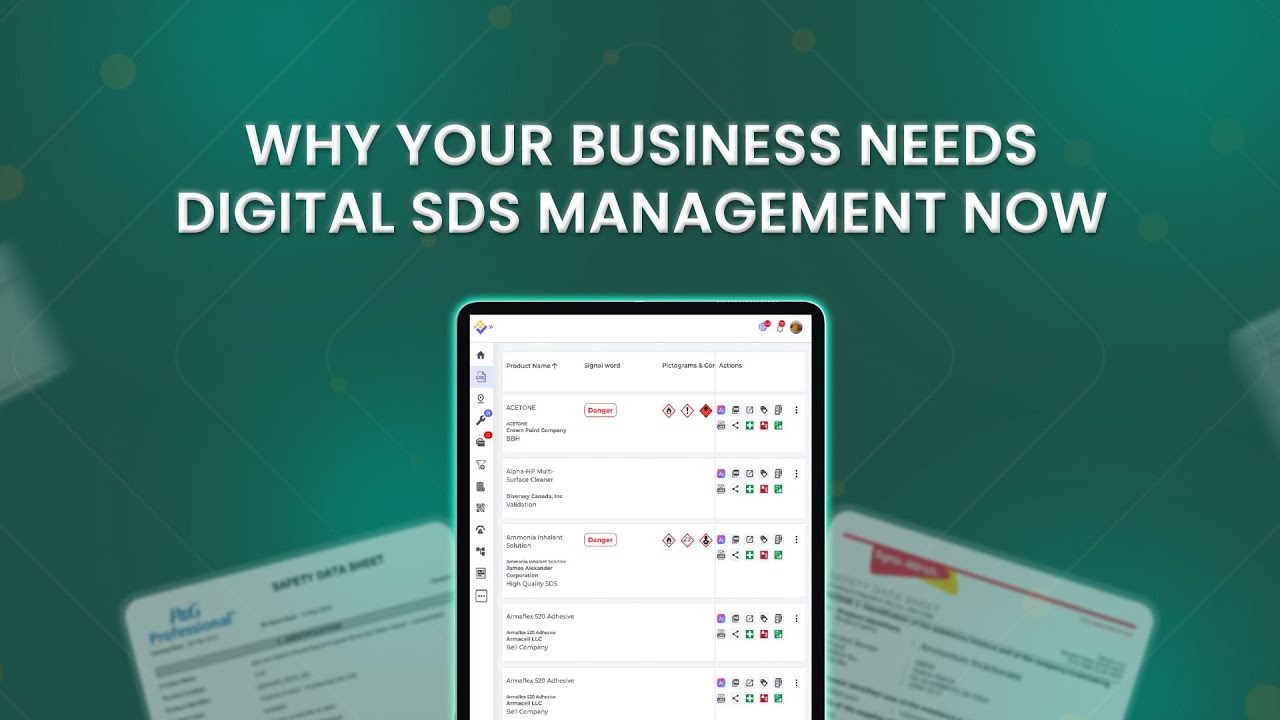The width and height of the screenshot is (1280, 720).
Task: Open the QR code sidebar icon
Action: point(481,508)
